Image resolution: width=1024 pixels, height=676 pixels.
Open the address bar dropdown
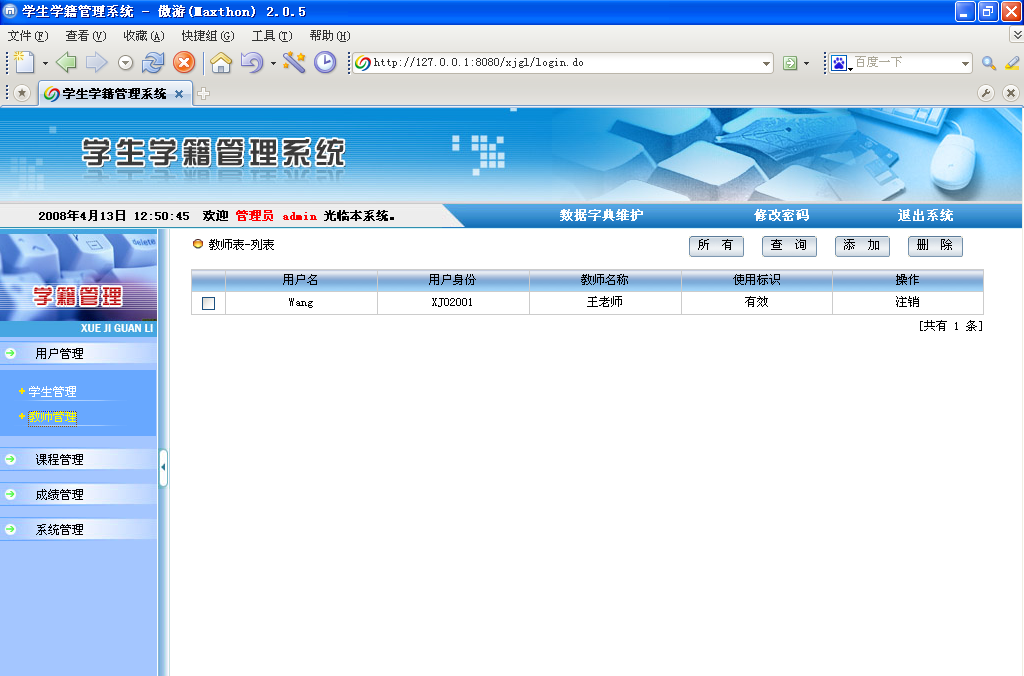click(x=767, y=62)
